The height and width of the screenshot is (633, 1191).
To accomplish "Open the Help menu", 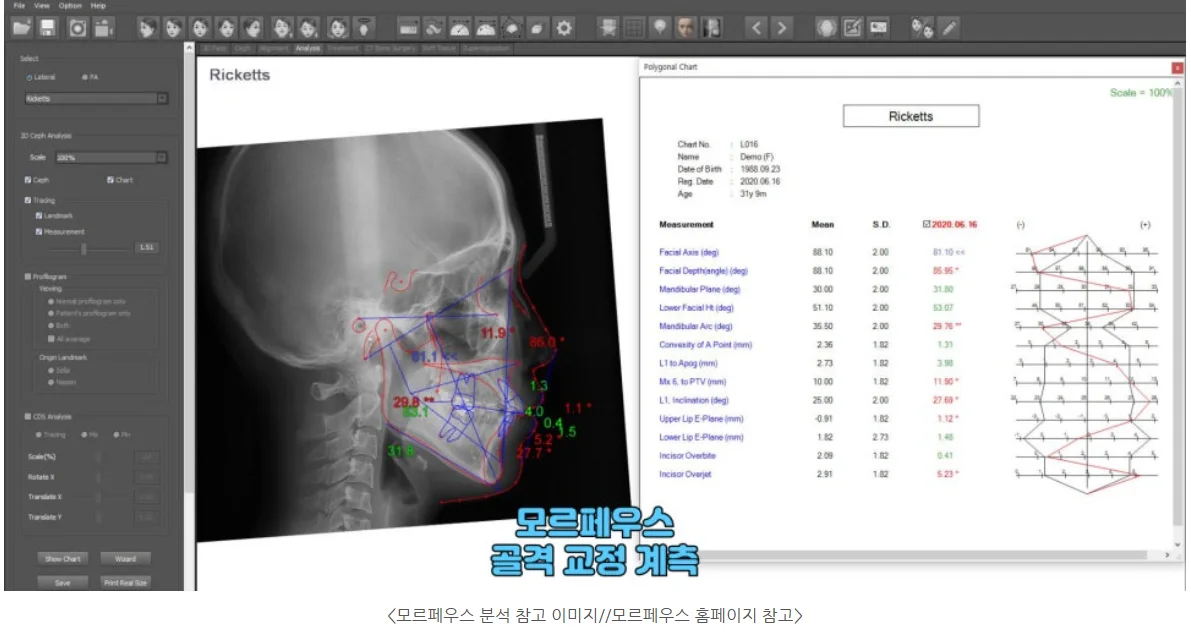I will (99, 5).
